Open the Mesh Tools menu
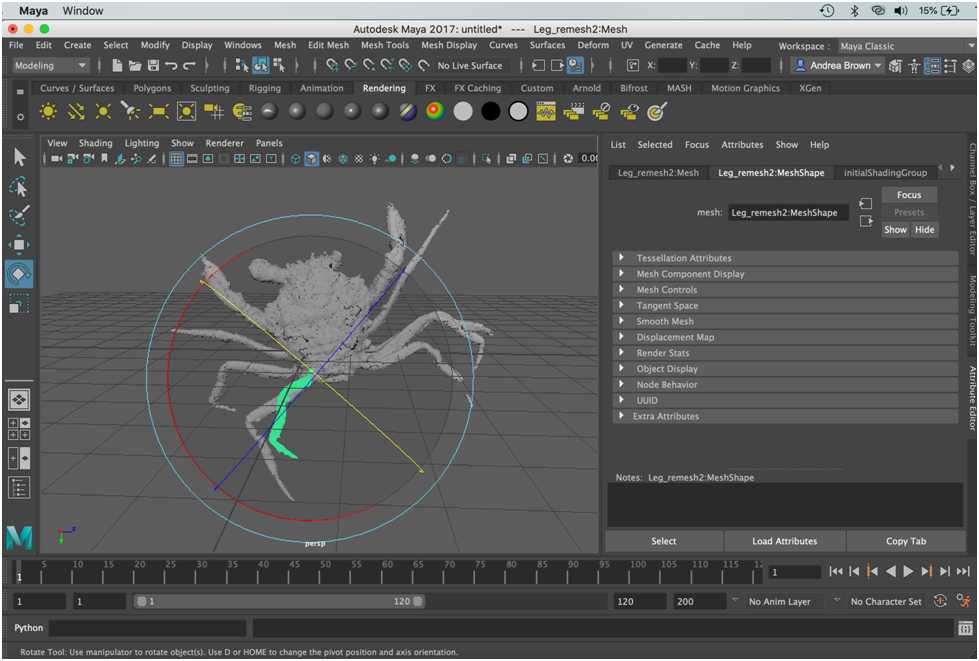The width and height of the screenshot is (979, 661). click(385, 46)
